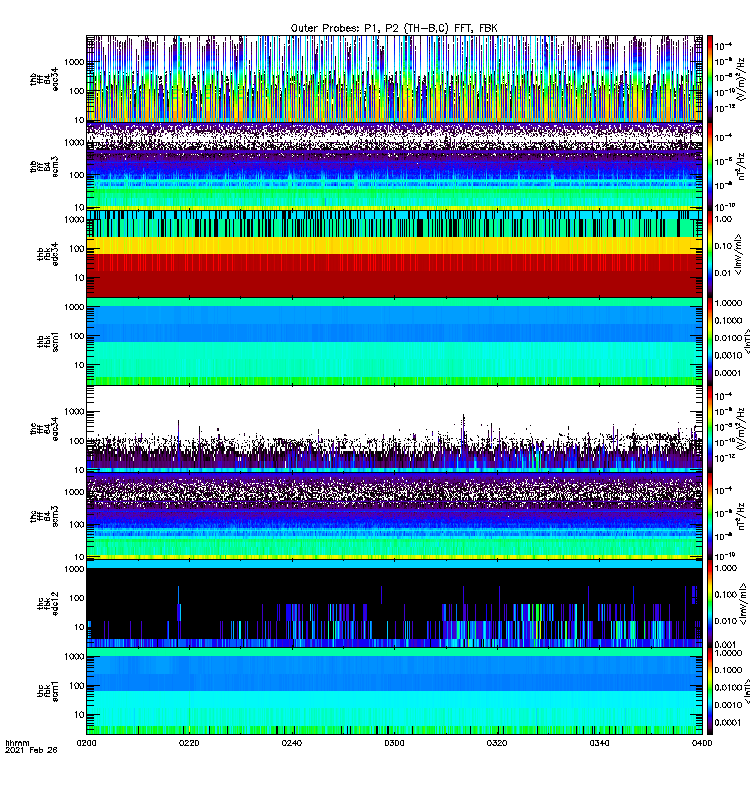
Task: Select the 0400 time axis label
Action: pyautogui.click(x=702, y=743)
